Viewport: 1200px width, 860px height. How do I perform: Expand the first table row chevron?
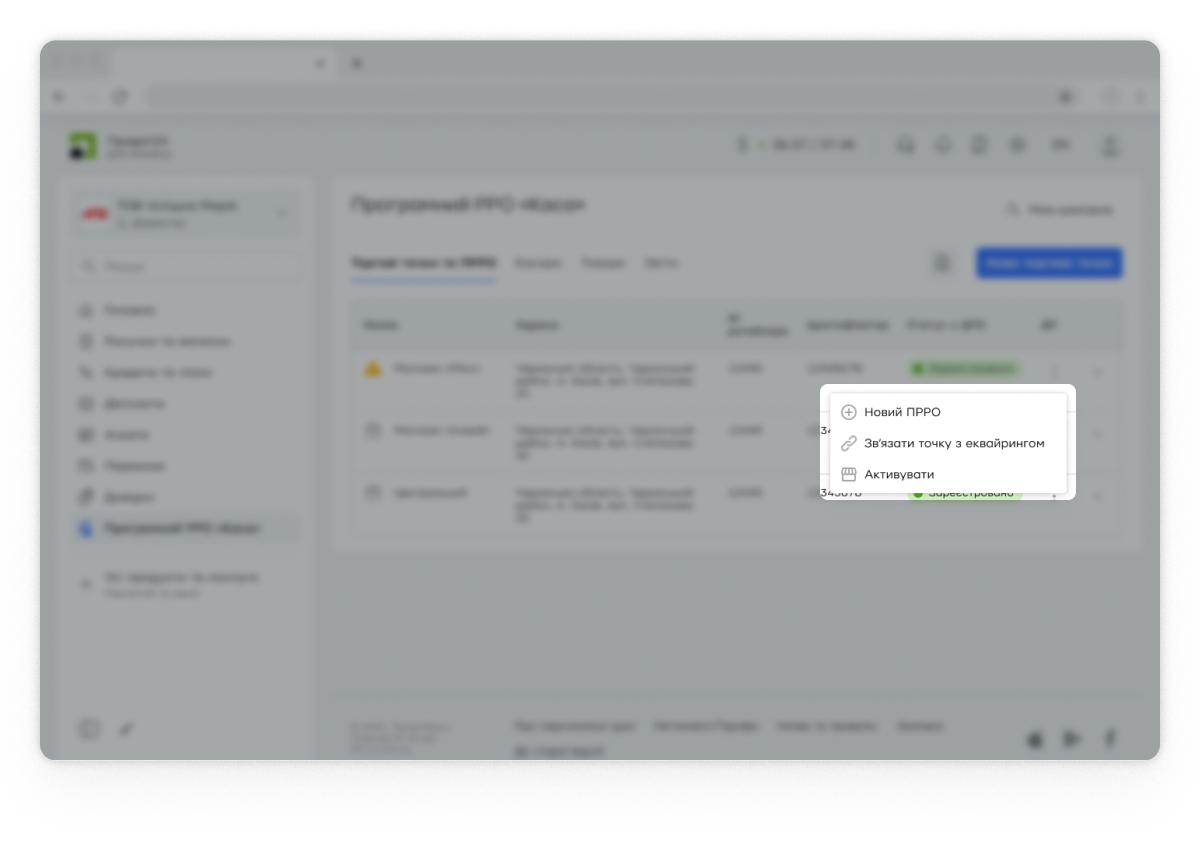pos(1097,372)
